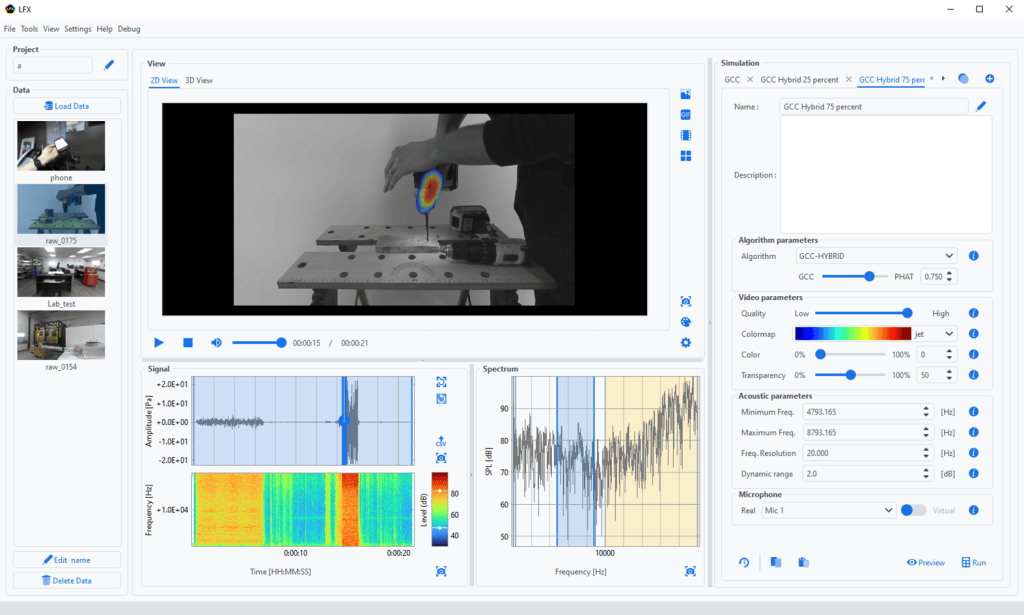Click the signal zoom-fit icon at top
Screen dimensions: 1024x615
click(441, 382)
